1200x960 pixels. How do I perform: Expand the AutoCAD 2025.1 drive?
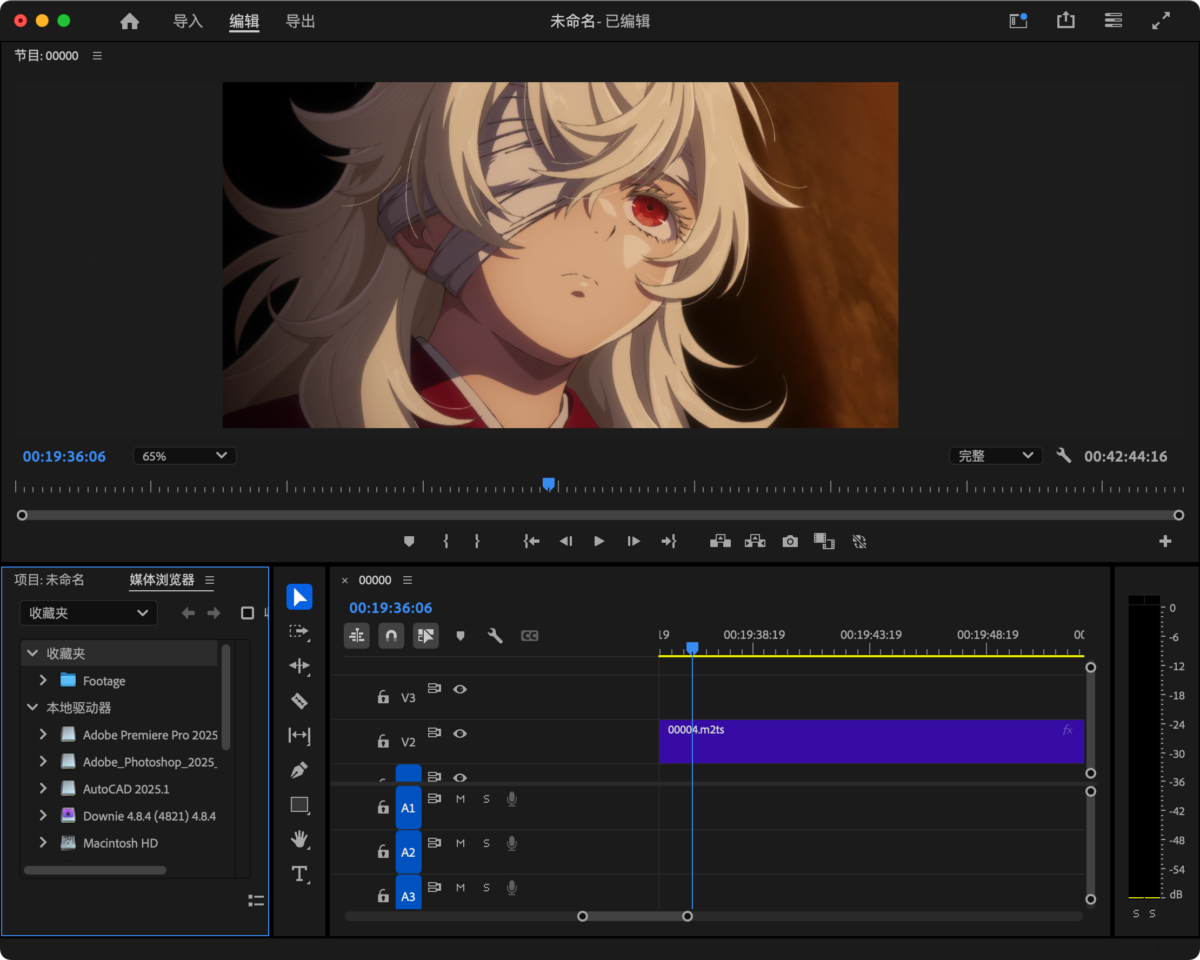click(x=43, y=788)
